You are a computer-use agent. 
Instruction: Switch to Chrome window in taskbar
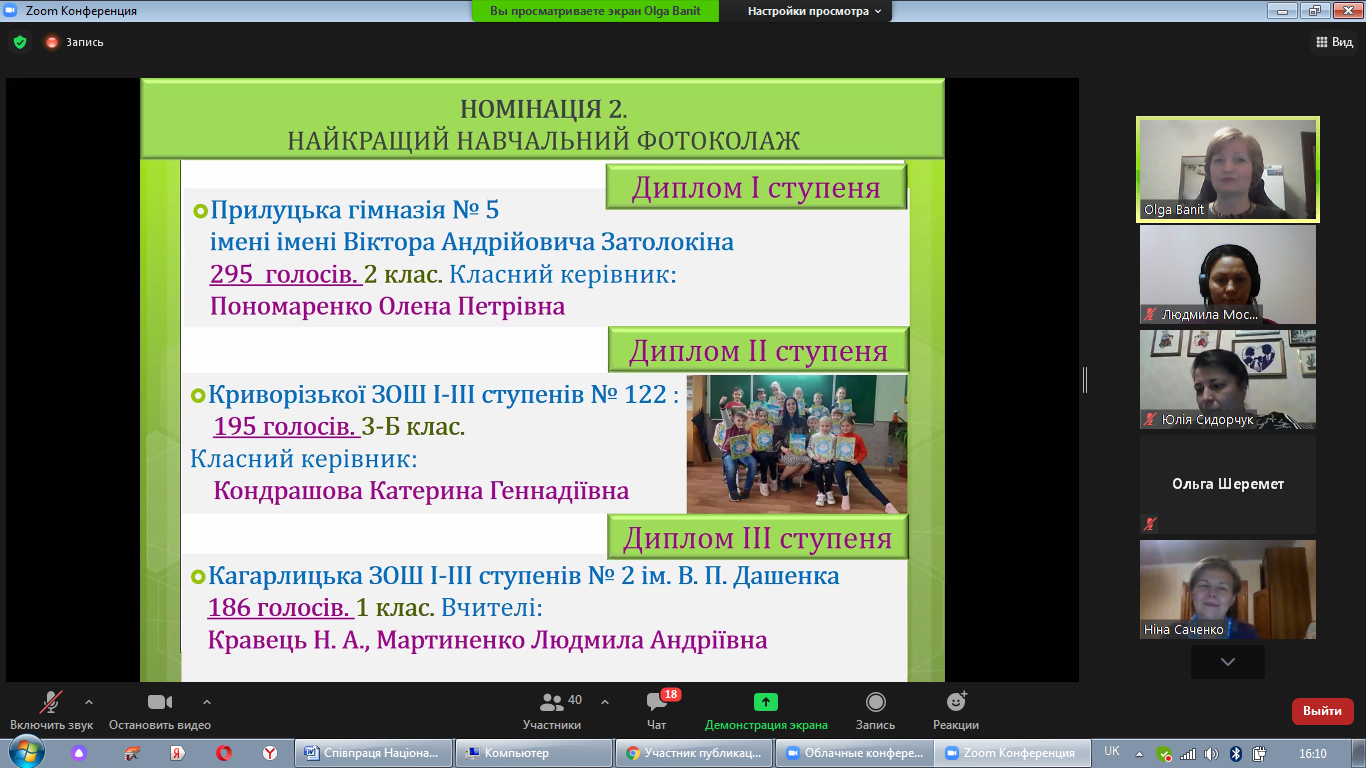(x=694, y=753)
